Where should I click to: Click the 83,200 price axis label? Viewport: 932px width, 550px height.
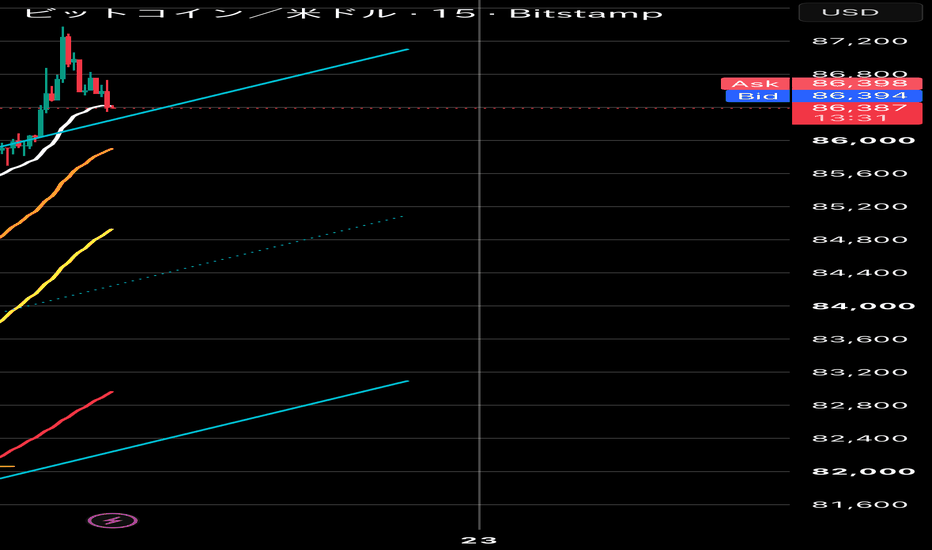(859, 372)
